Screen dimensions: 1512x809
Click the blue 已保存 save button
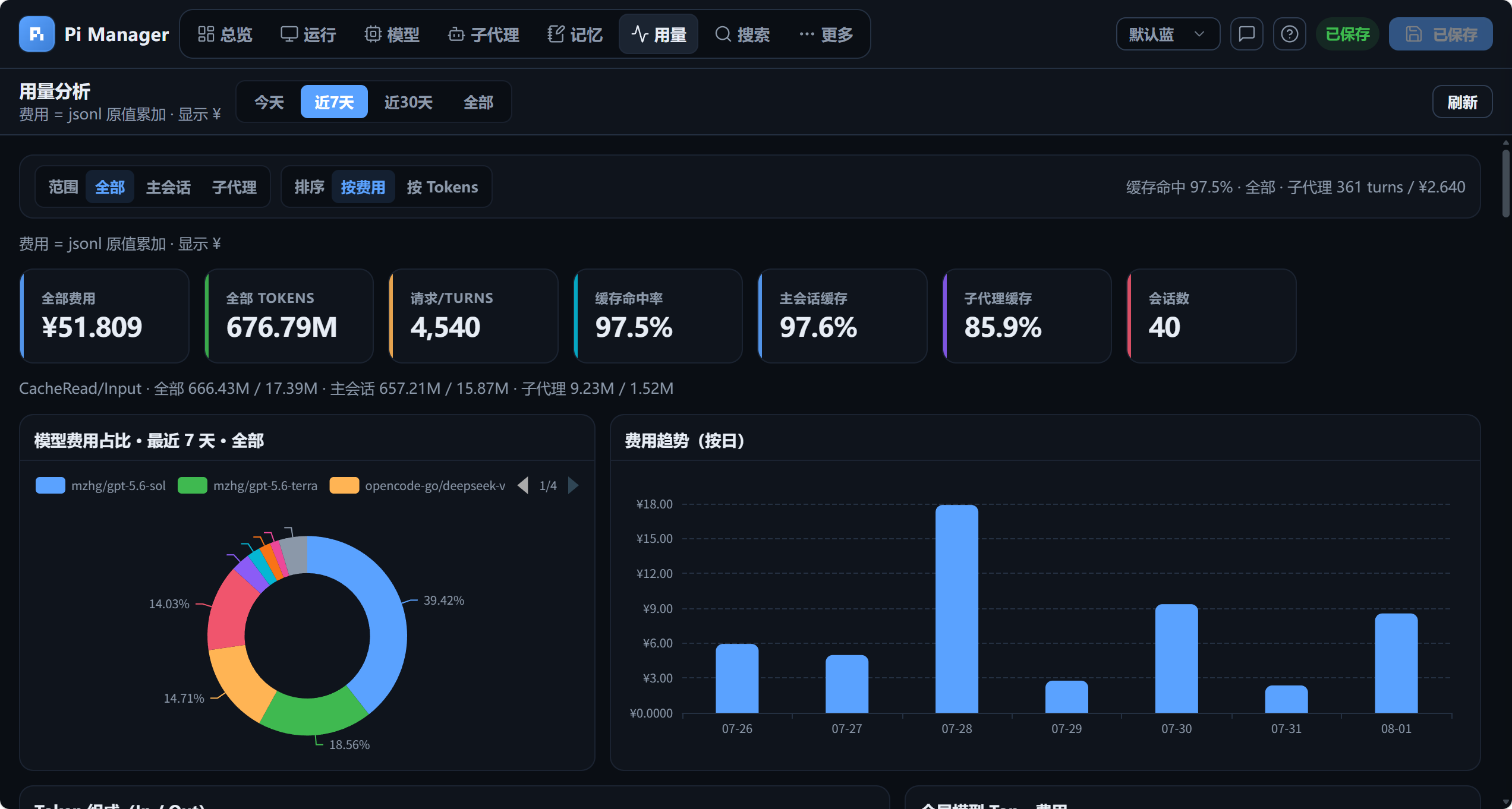[x=1441, y=34]
